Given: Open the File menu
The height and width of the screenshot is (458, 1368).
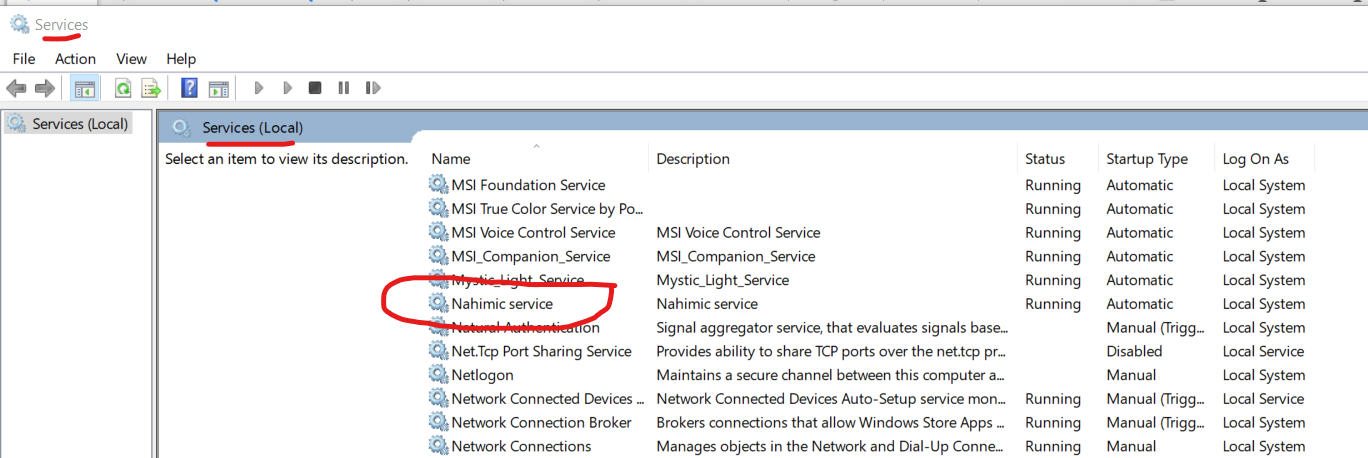Looking at the screenshot, I should pyautogui.click(x=24, y=59).
